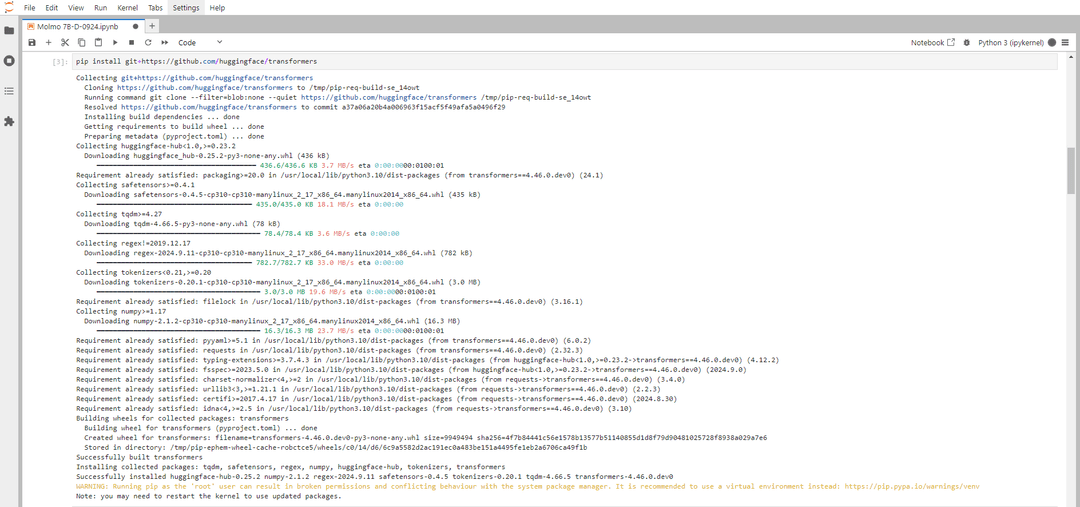Open the Help menu
The height and width of the screenshot is (507, 1080).
point(217,8)
